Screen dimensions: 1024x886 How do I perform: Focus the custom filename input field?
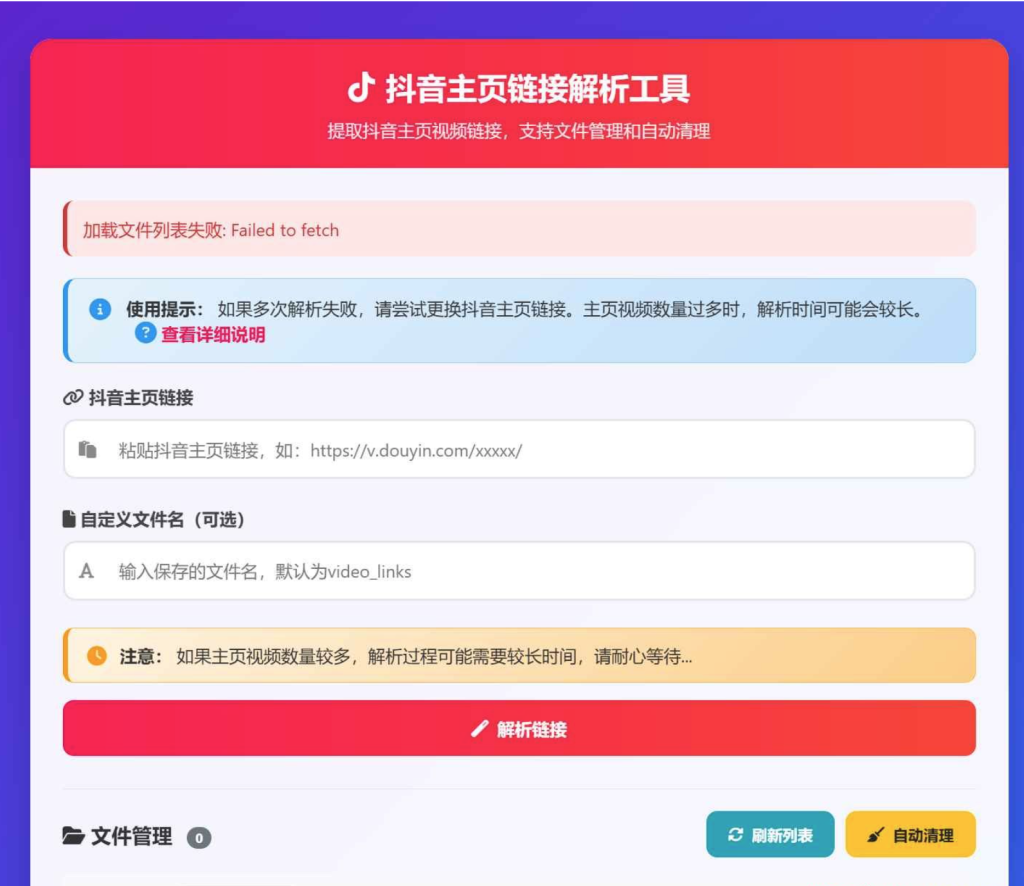[540, 572]
